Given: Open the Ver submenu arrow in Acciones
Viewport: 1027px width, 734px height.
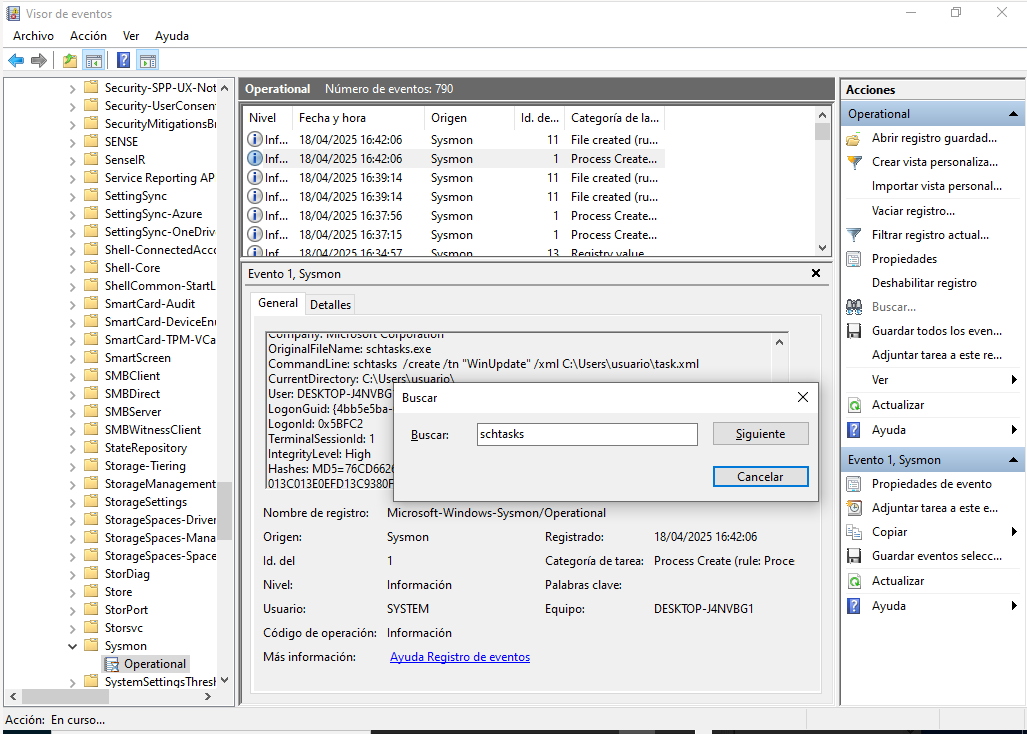Looking at the screenshot, I should click(x=1014, y=380).
